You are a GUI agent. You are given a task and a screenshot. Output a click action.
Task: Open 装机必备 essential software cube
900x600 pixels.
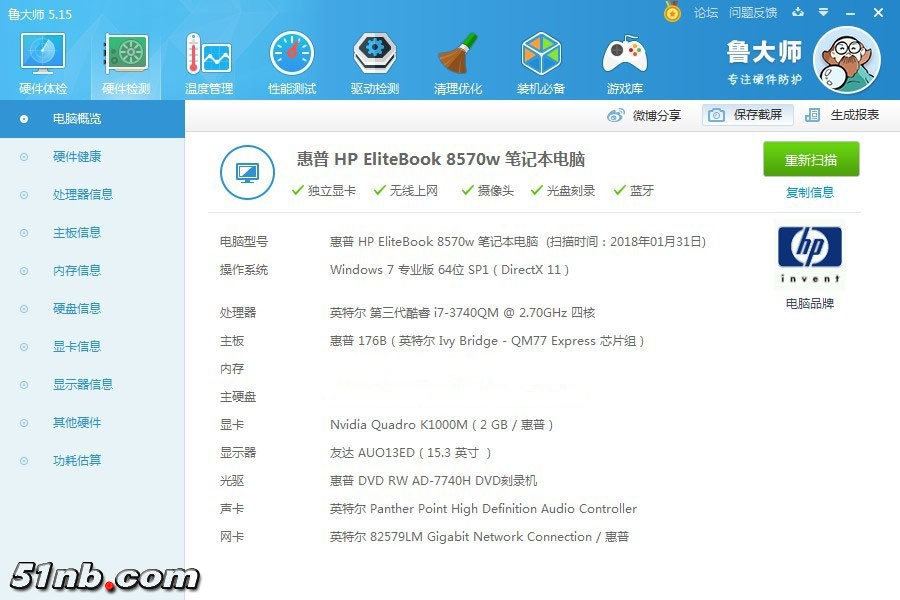click(x=541, y=63)
